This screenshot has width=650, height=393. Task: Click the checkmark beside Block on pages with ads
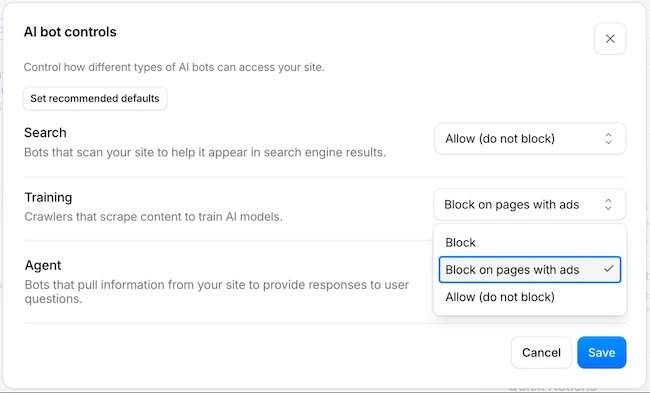point(608,269)
